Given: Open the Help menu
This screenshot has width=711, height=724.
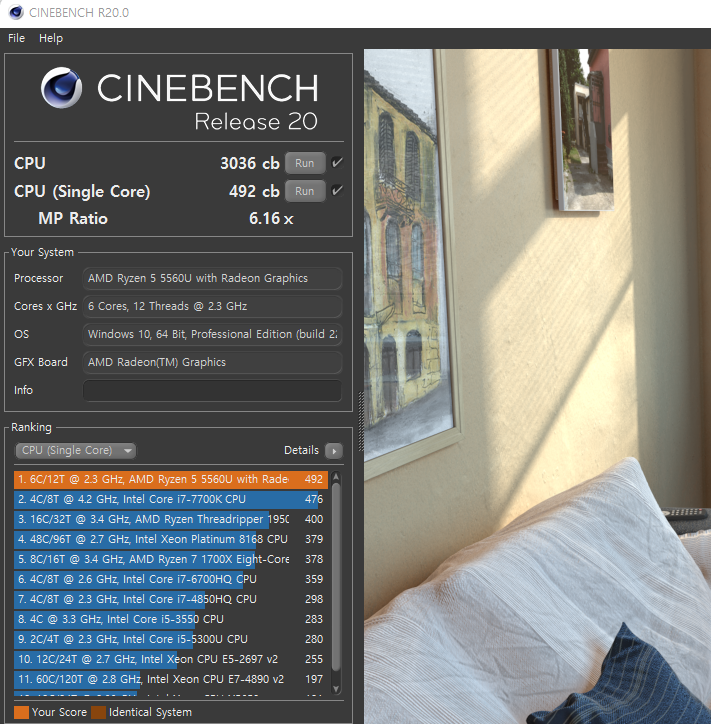Looking at the screenshot, I should click(x=51, y=38).
